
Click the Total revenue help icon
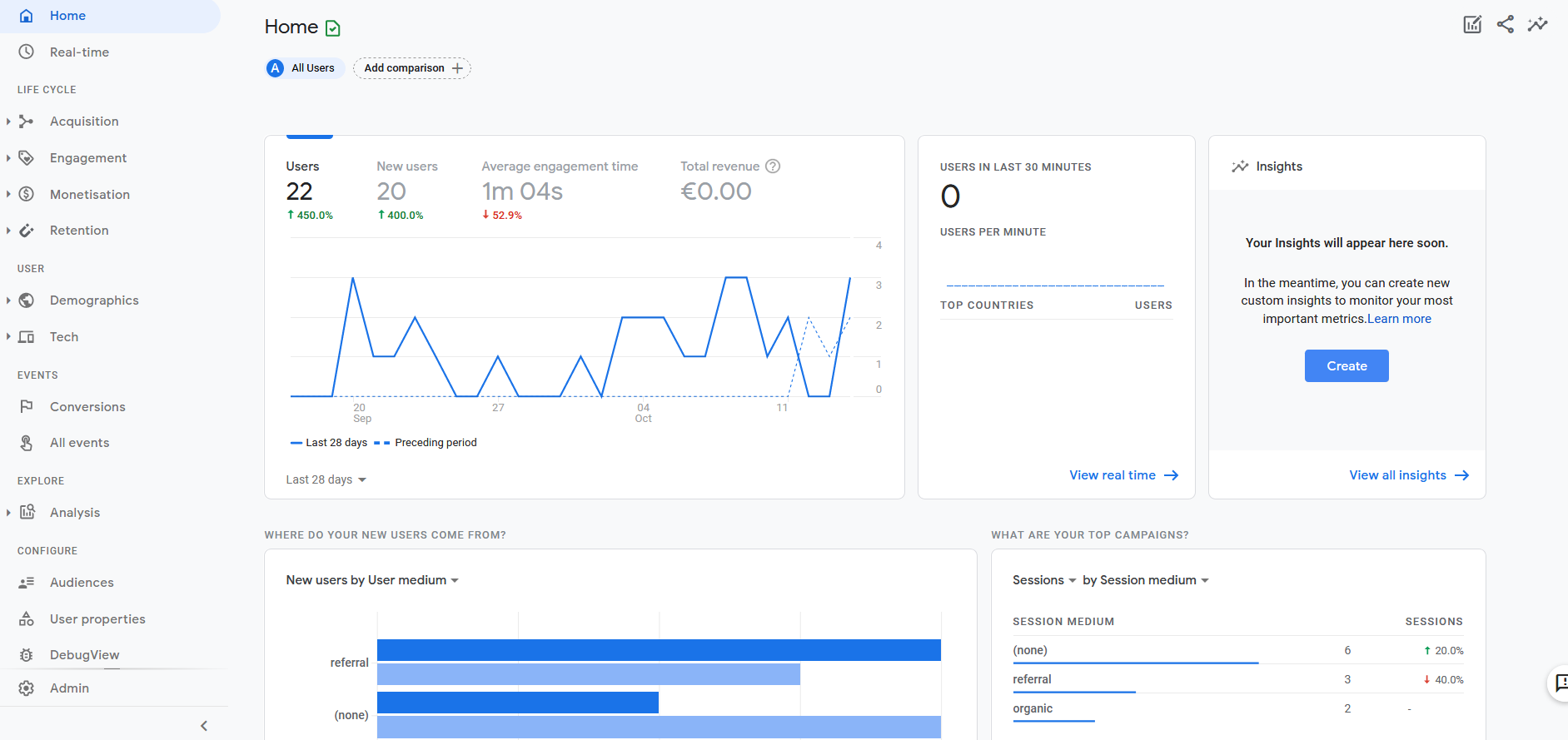click(773, 166)
